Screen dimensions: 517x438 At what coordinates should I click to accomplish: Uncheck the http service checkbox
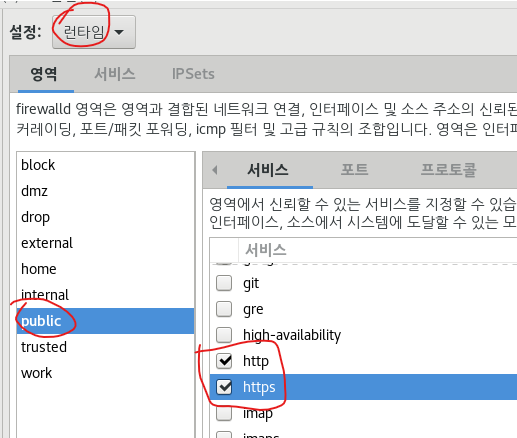pyautogui.click(x=224, y=361)
